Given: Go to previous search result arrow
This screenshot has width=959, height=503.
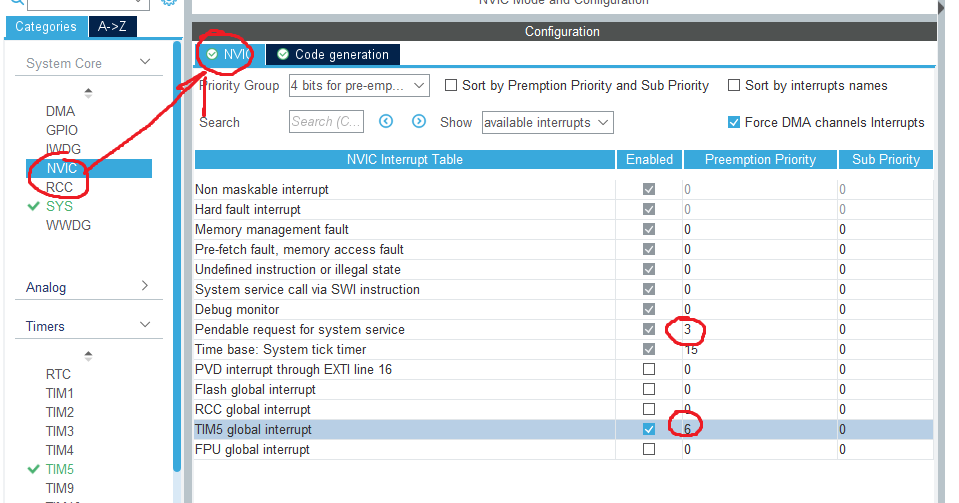Looking at the screenshot, I should 386,122.
